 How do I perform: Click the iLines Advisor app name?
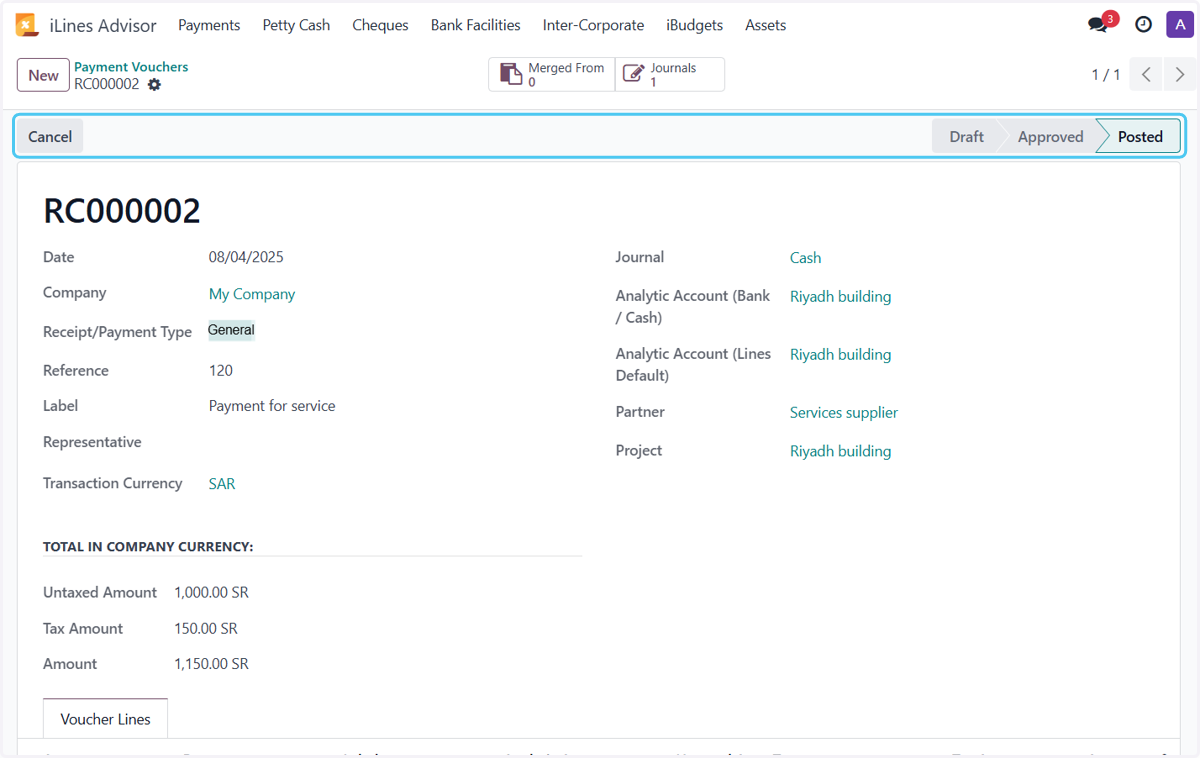pos(103,26)
